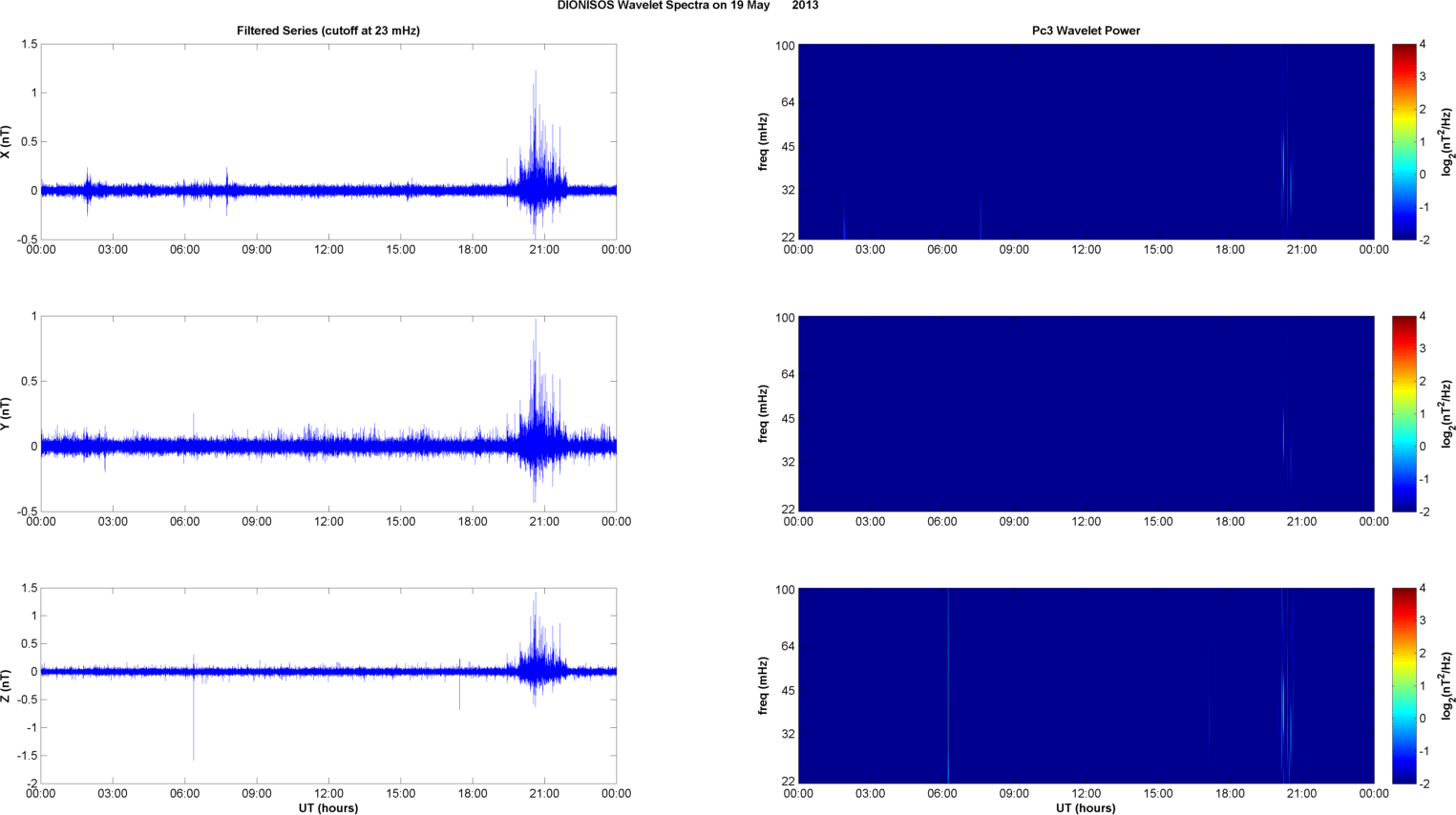The width and height of the screenshot is (1456, 815).
Task: Click the 'Z (nT)' axis label
Action: tap(7, 686)
